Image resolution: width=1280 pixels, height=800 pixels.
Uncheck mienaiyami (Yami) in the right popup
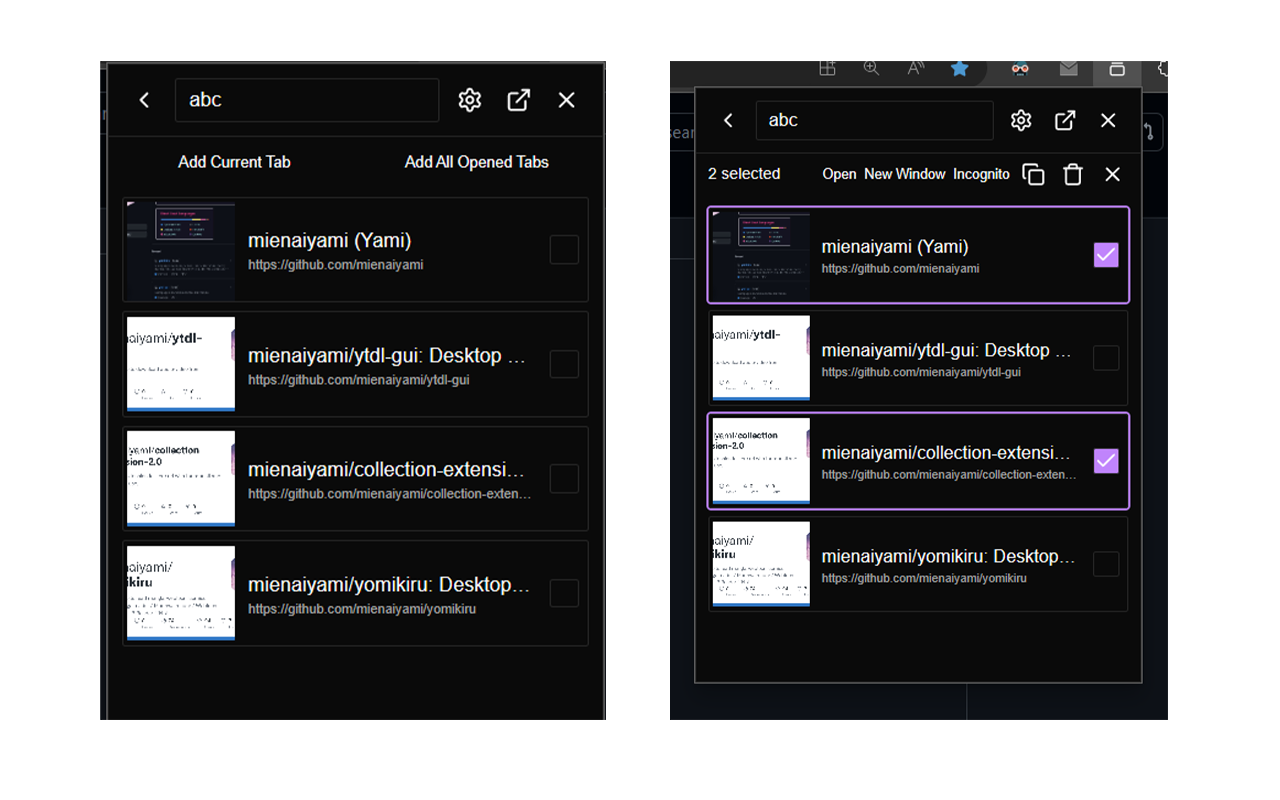point(1106,255)
